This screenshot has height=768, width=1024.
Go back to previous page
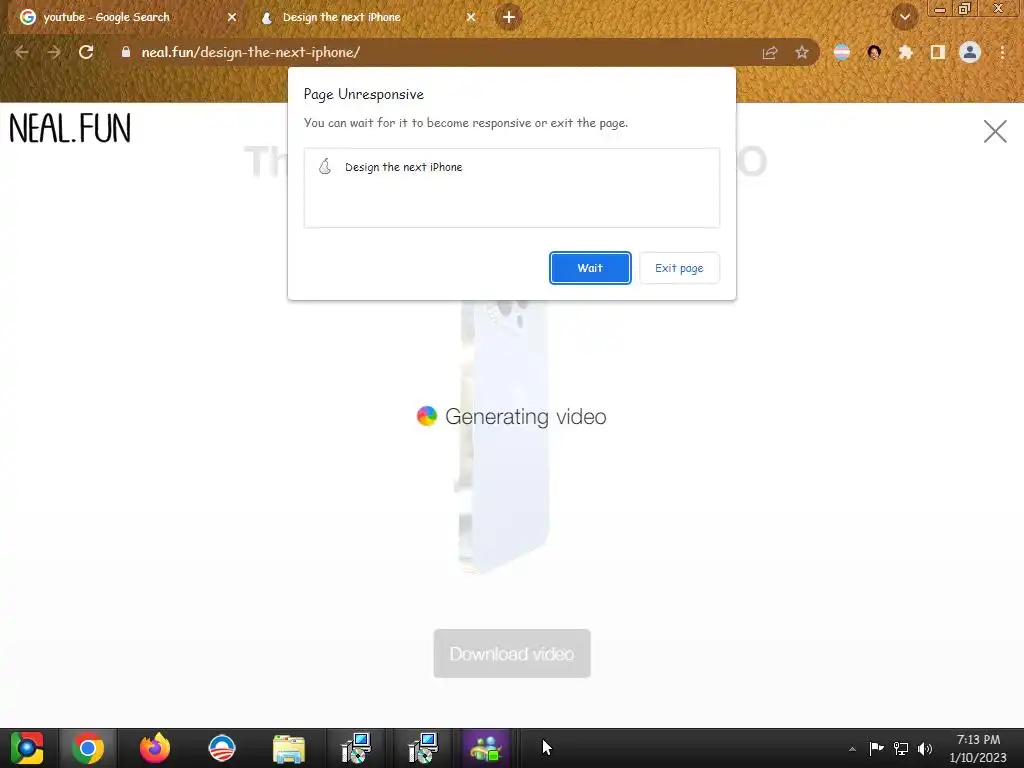[x=22, y=52]
